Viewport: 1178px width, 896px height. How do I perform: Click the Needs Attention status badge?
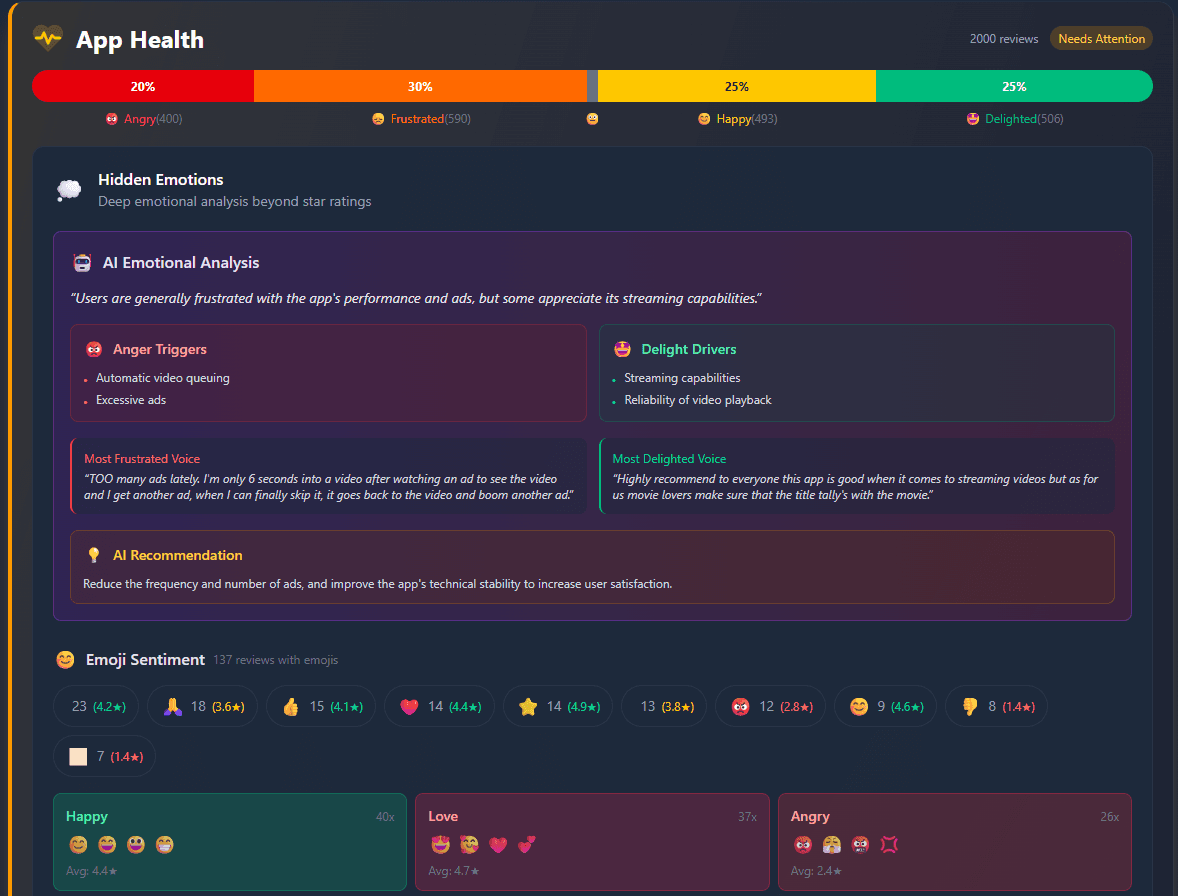(x=1101, y=38)
